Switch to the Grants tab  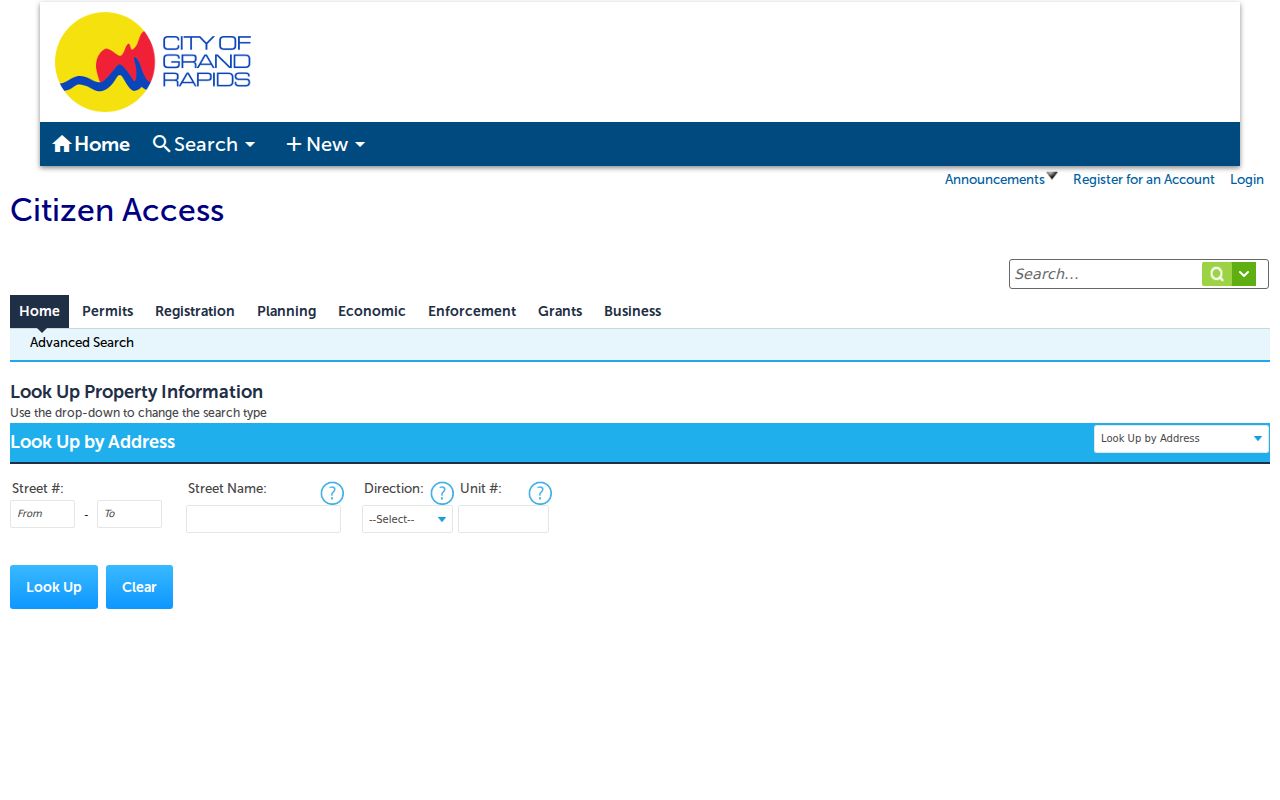[560, 311]
